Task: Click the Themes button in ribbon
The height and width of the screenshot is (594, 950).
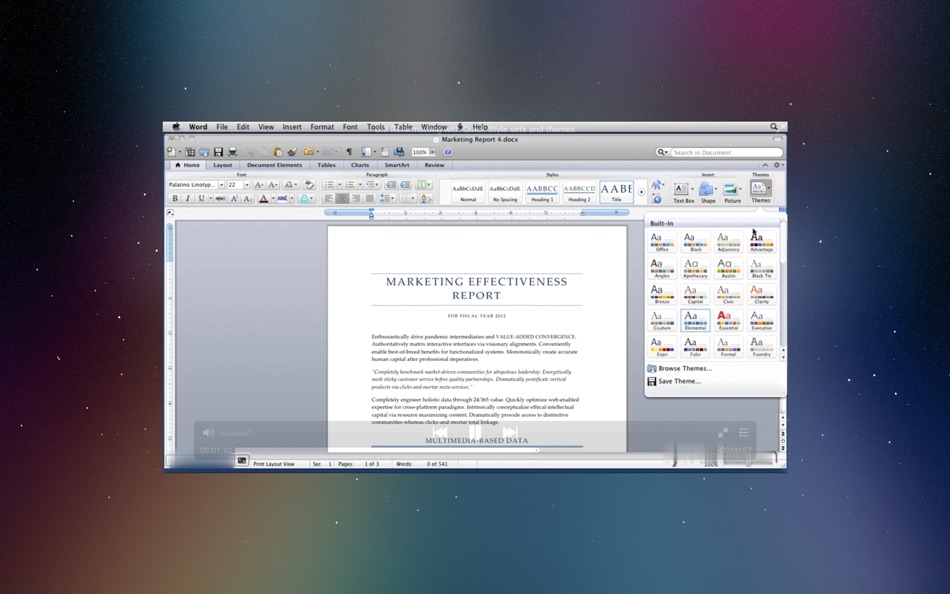Action: point(760,192)
